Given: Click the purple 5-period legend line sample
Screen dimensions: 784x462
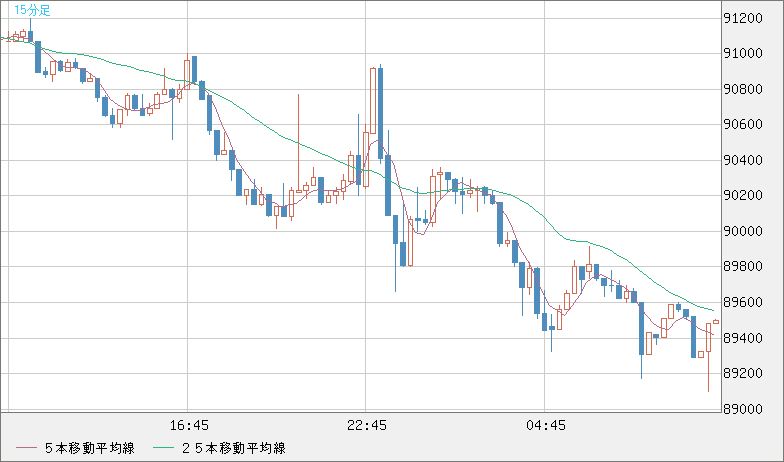Looking at the screenshot, I should [x=26, y=448].
